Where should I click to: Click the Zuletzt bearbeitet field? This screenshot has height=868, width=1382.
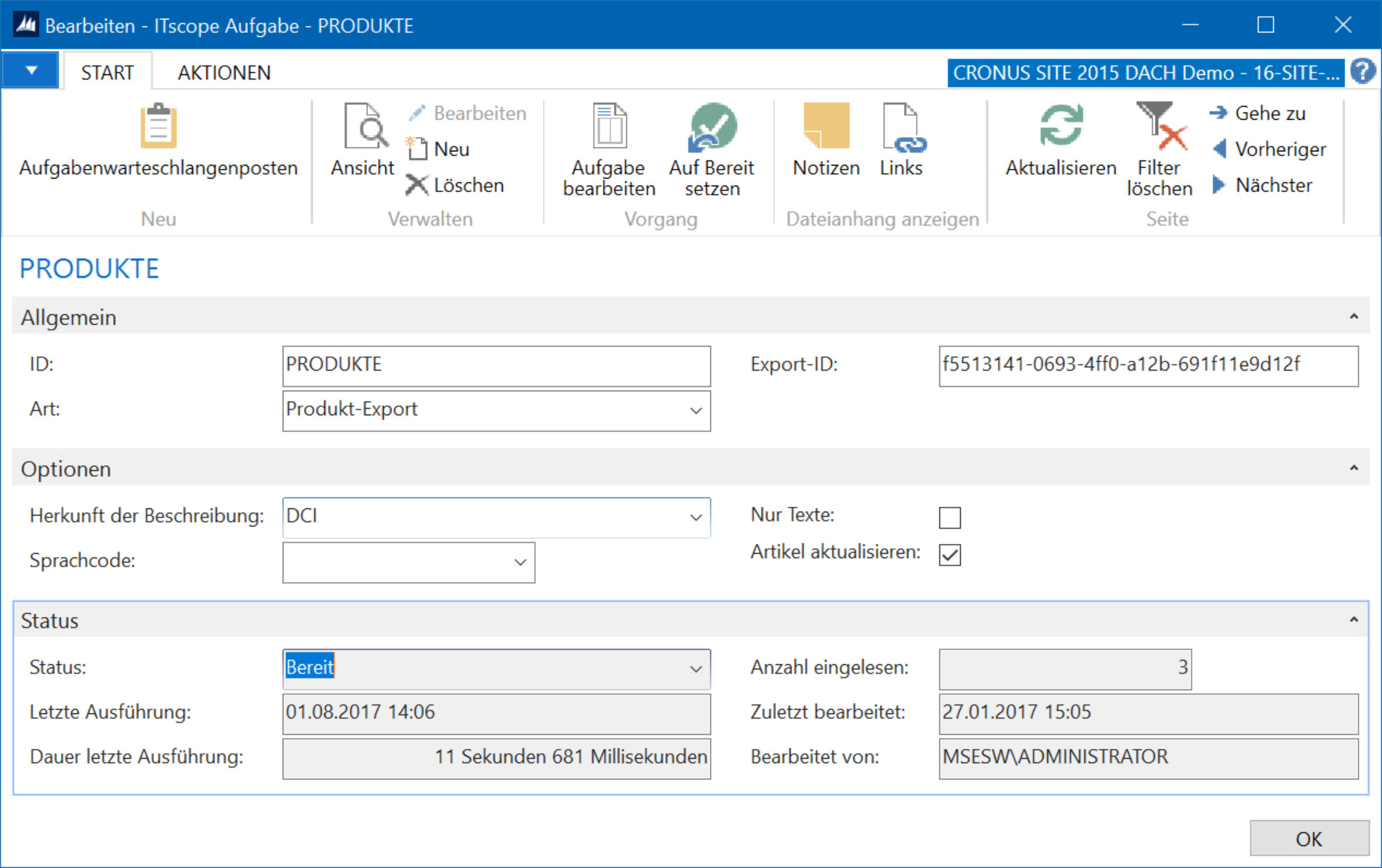[1148, 713]
